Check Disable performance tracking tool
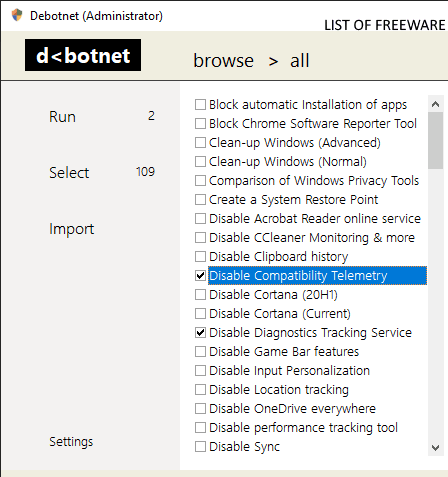The image size is (448, 477). pos(200,427)
